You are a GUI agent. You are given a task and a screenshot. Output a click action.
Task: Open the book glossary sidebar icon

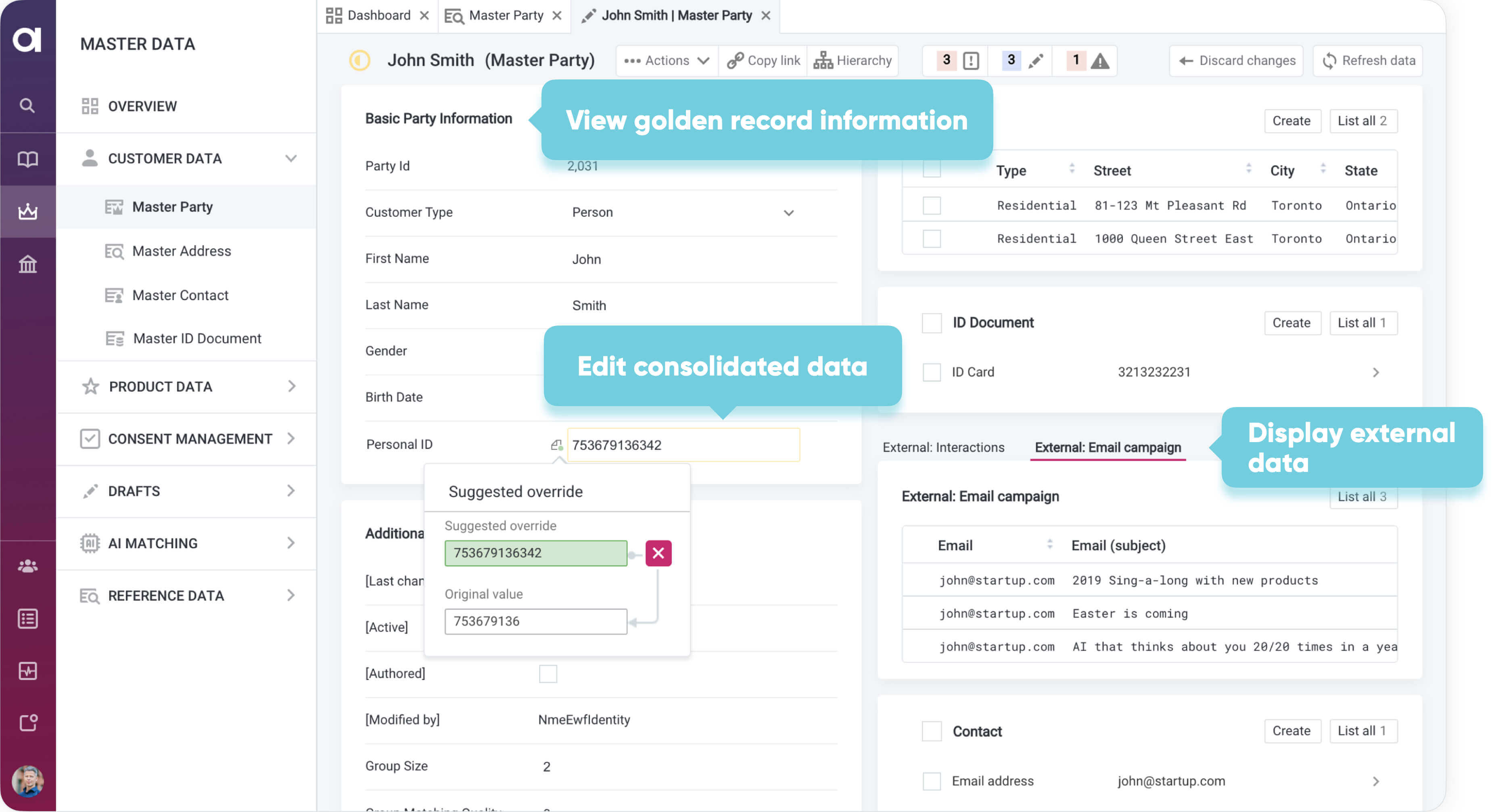pos(27,159)
